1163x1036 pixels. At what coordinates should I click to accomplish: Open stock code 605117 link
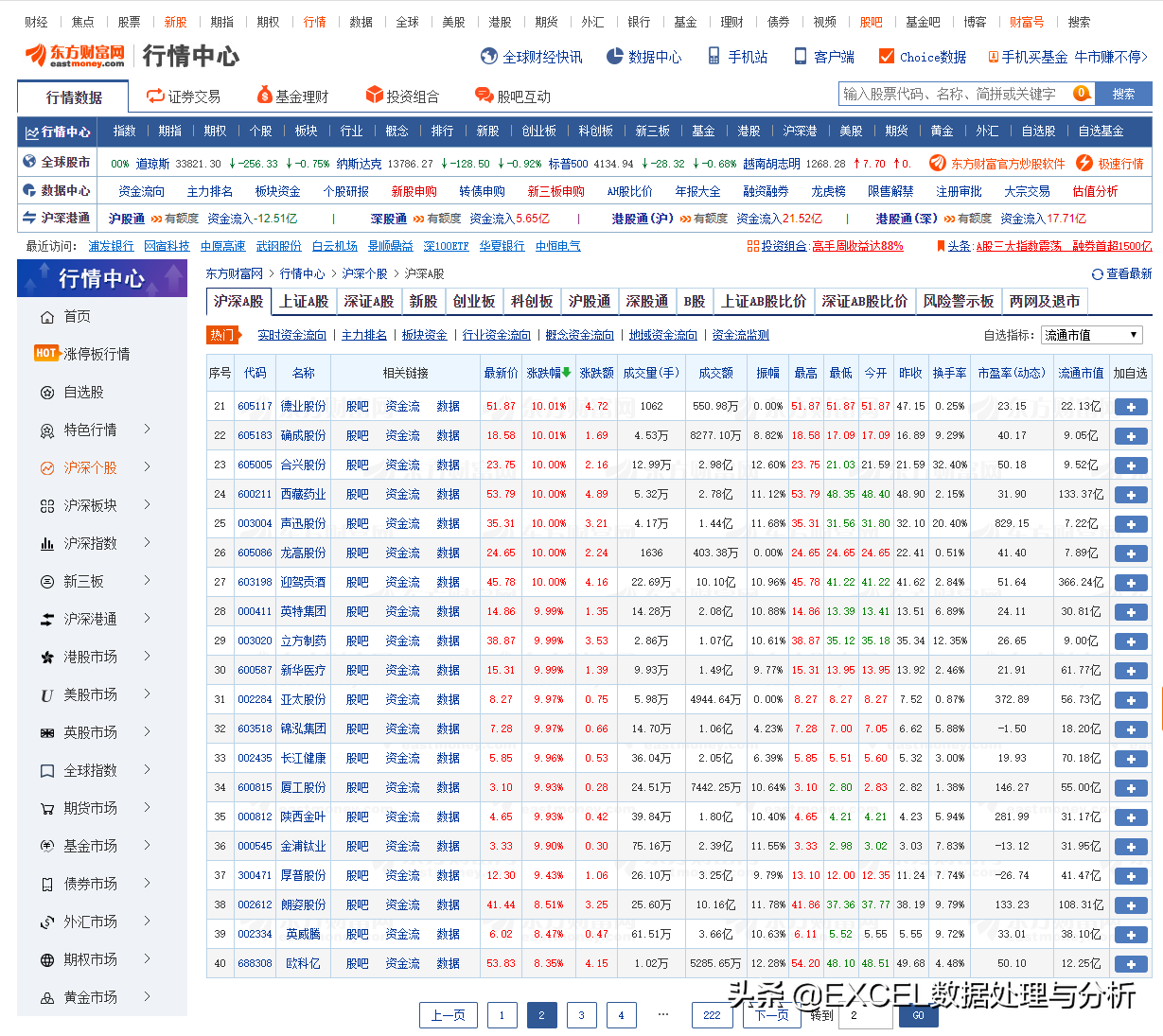255,407
